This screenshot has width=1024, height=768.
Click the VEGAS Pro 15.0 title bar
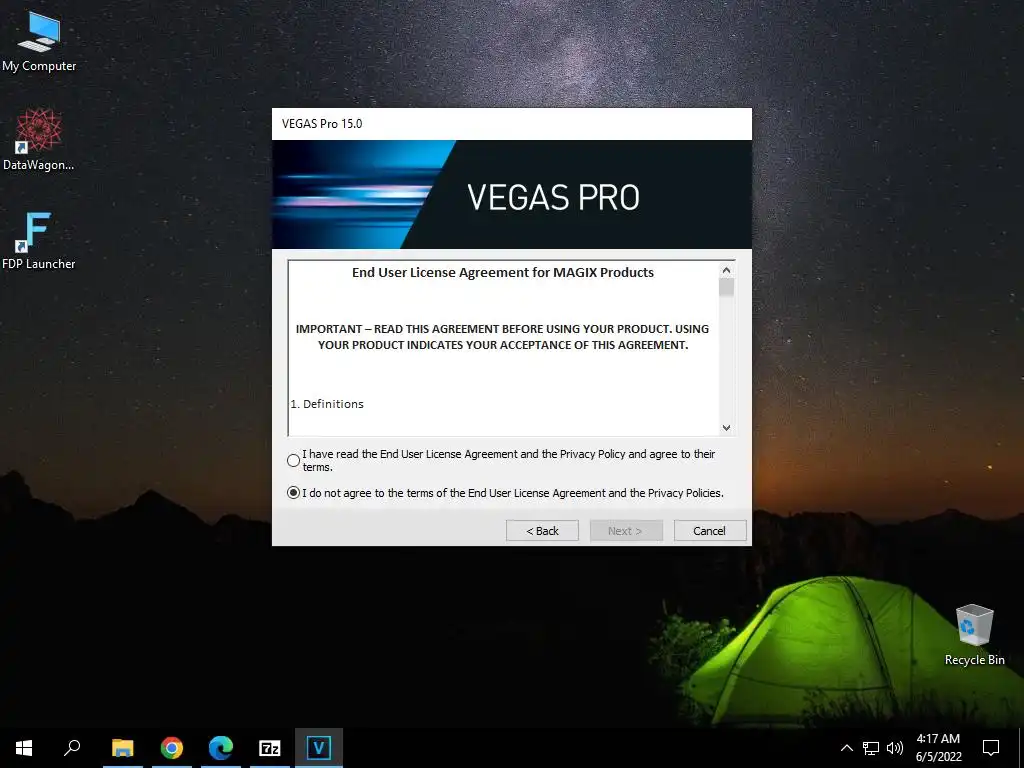511,124
